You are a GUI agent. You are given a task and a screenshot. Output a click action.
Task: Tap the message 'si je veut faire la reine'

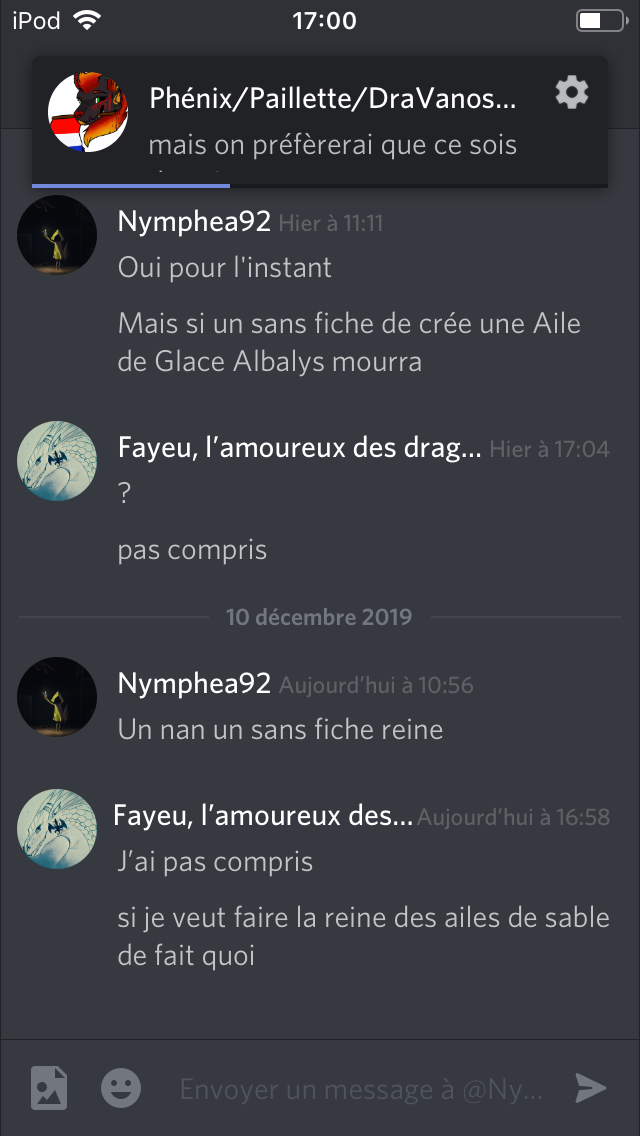point(363,937)
